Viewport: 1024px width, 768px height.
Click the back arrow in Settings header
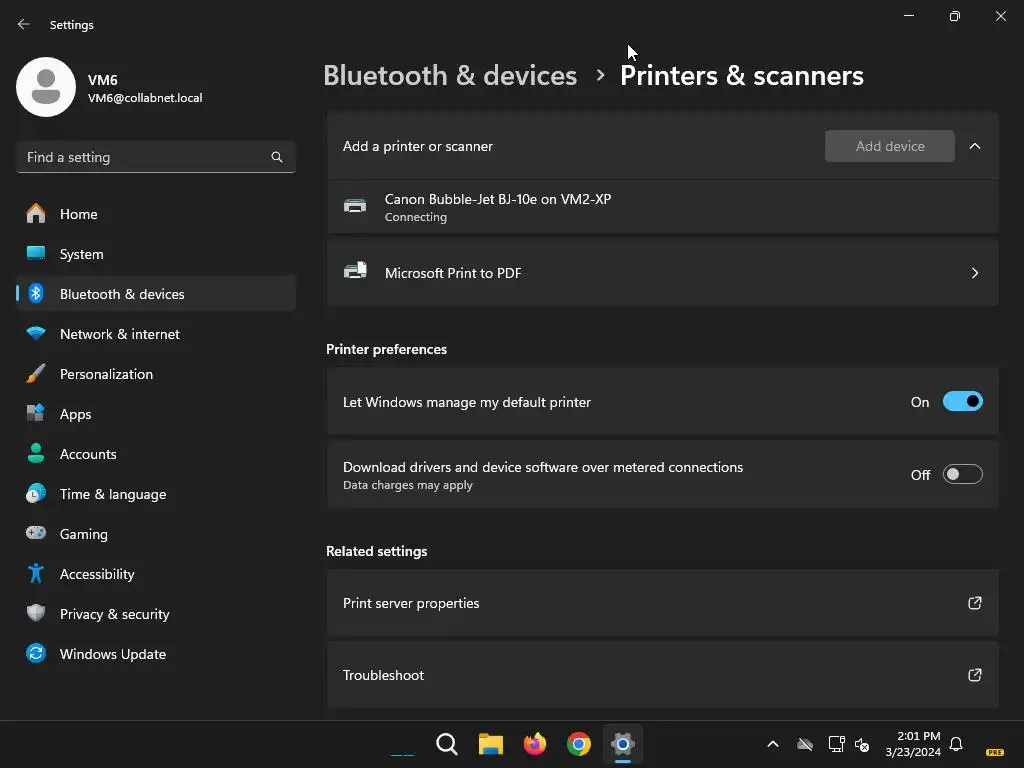pyautogui.click(x=24, y=24)
